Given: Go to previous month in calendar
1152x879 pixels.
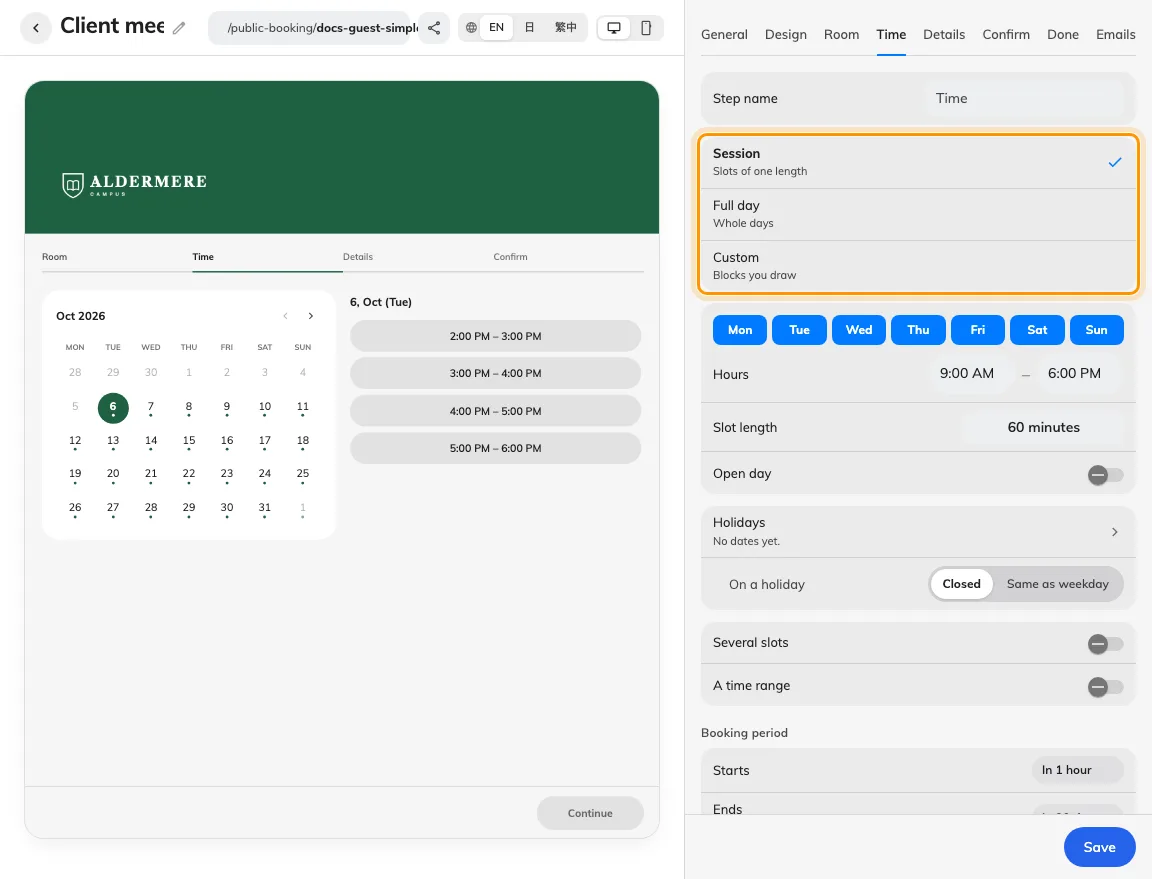Looking at the screenshot, I should [285, 316].
